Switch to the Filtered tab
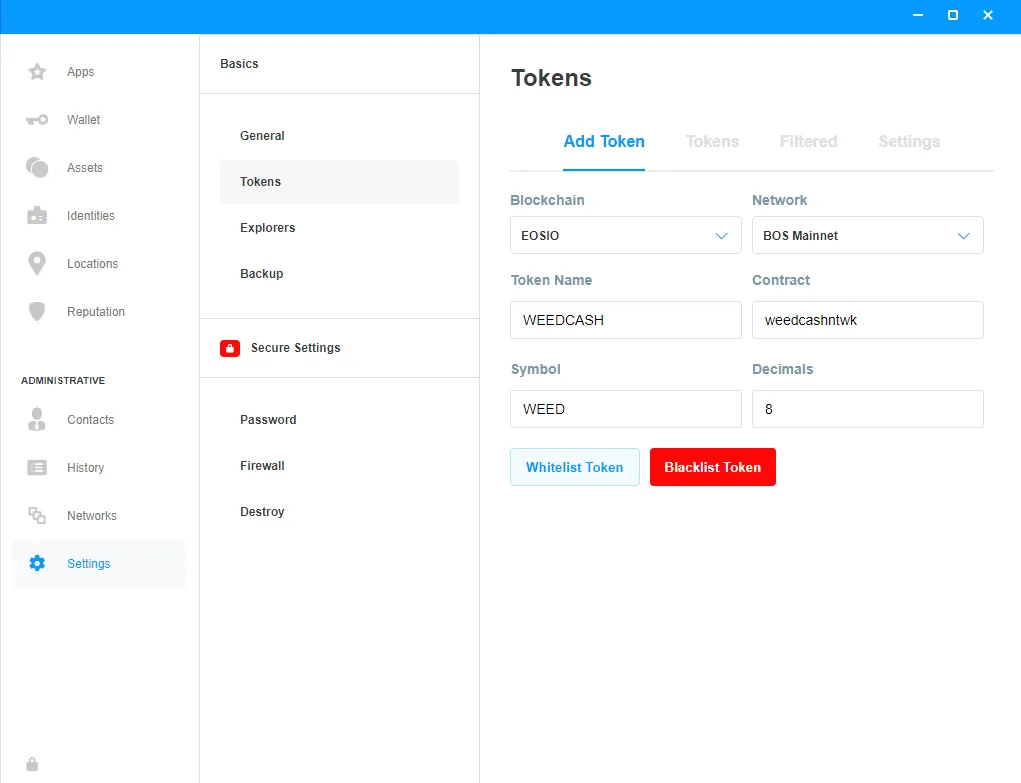This screenshot has width=1021, height=783. pyautogui.click(x=808, y=141)
